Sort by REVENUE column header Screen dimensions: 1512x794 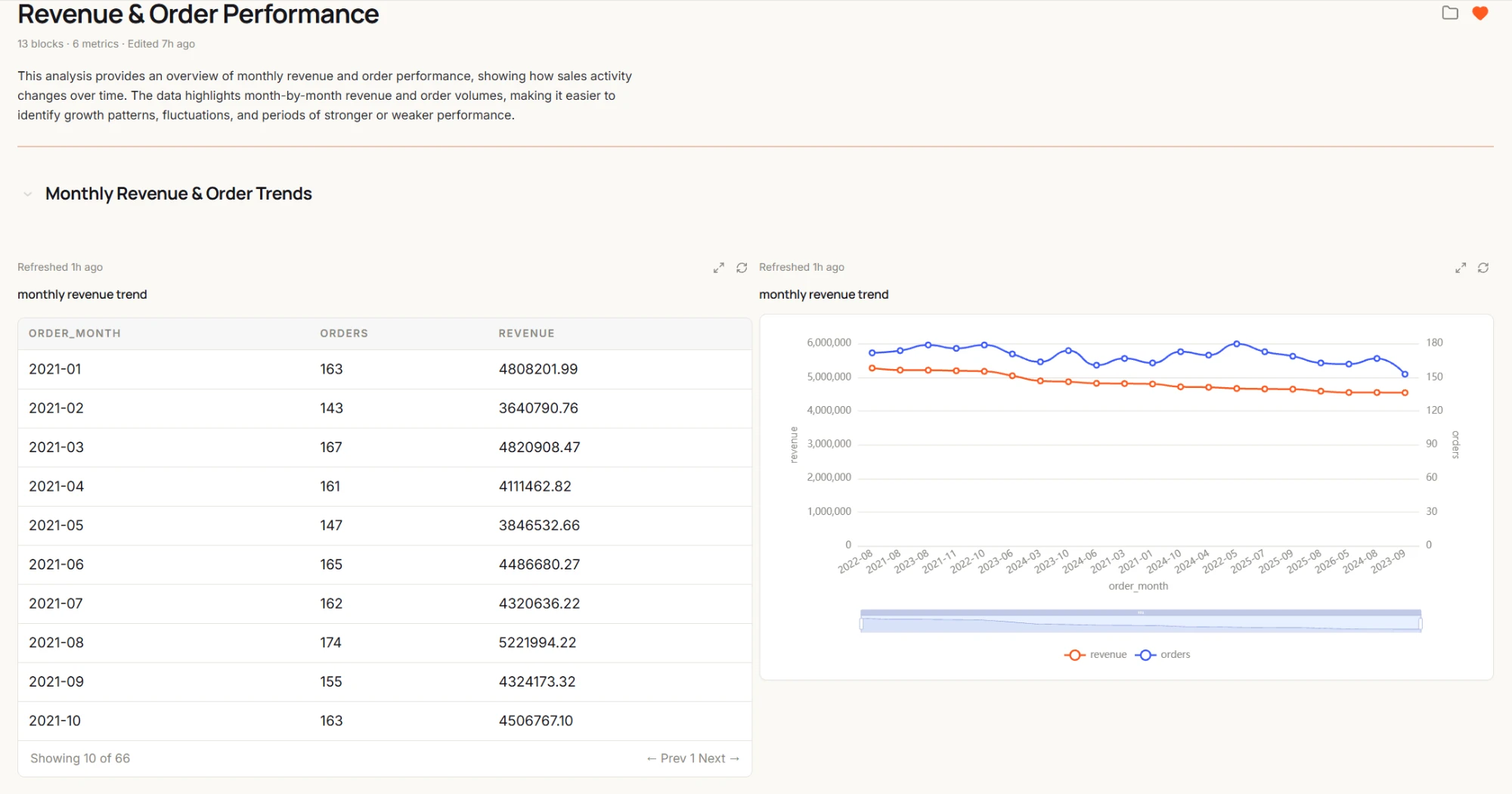coord(526,333)
